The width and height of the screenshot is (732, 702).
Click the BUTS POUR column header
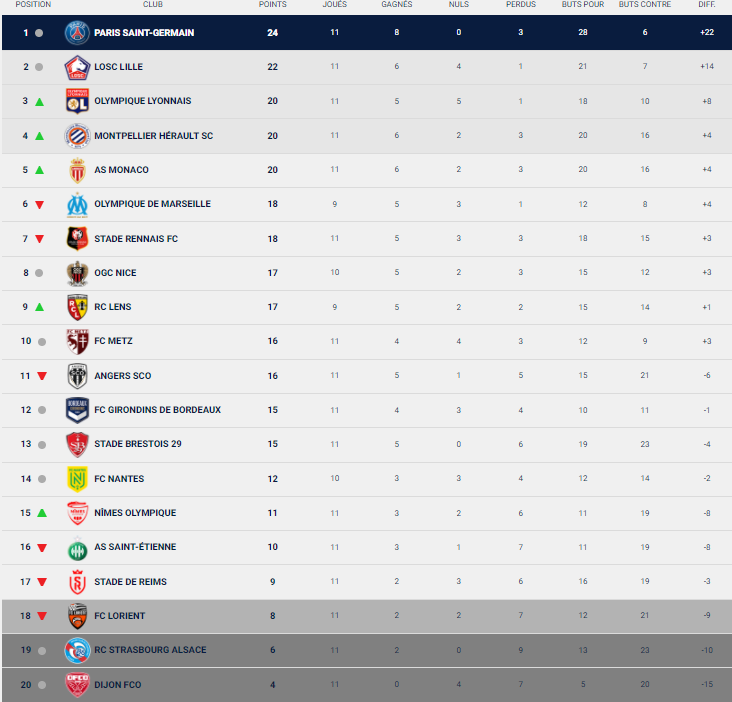pyautogui.click(x=583, y=4)
